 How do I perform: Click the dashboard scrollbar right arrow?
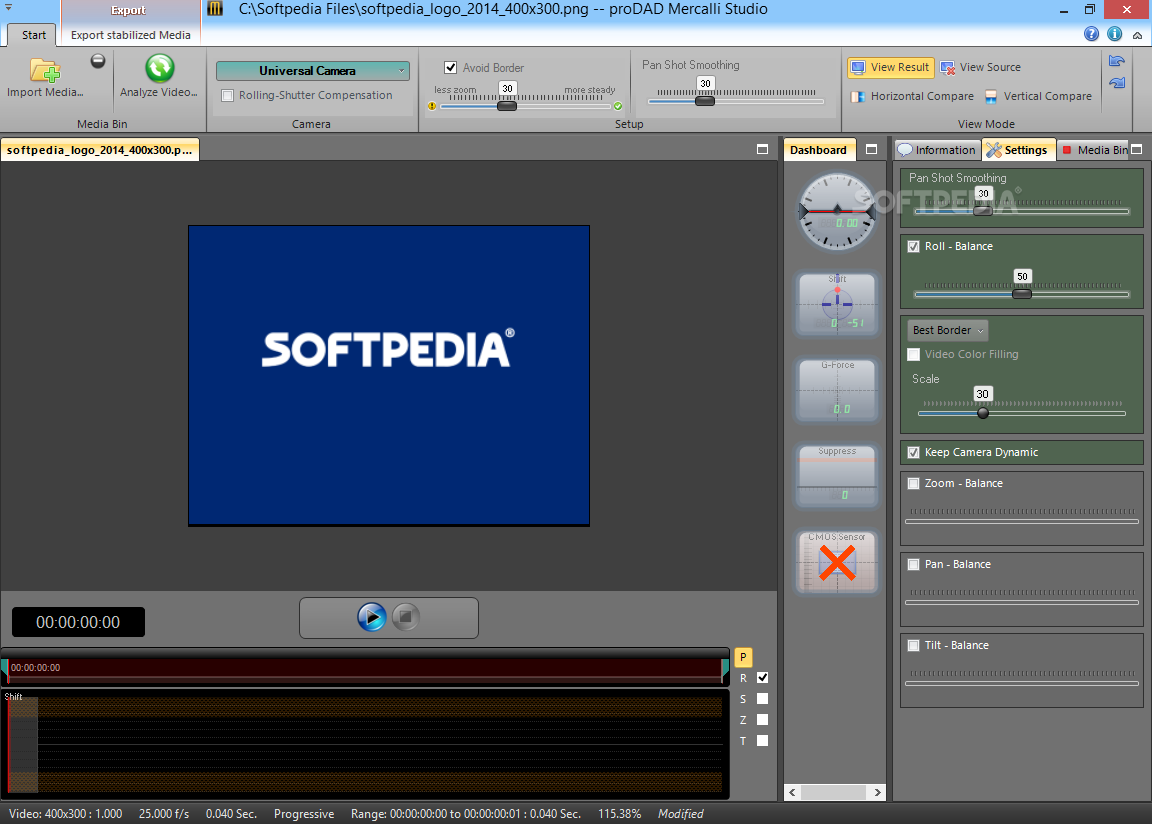click(x=877, y=792)
